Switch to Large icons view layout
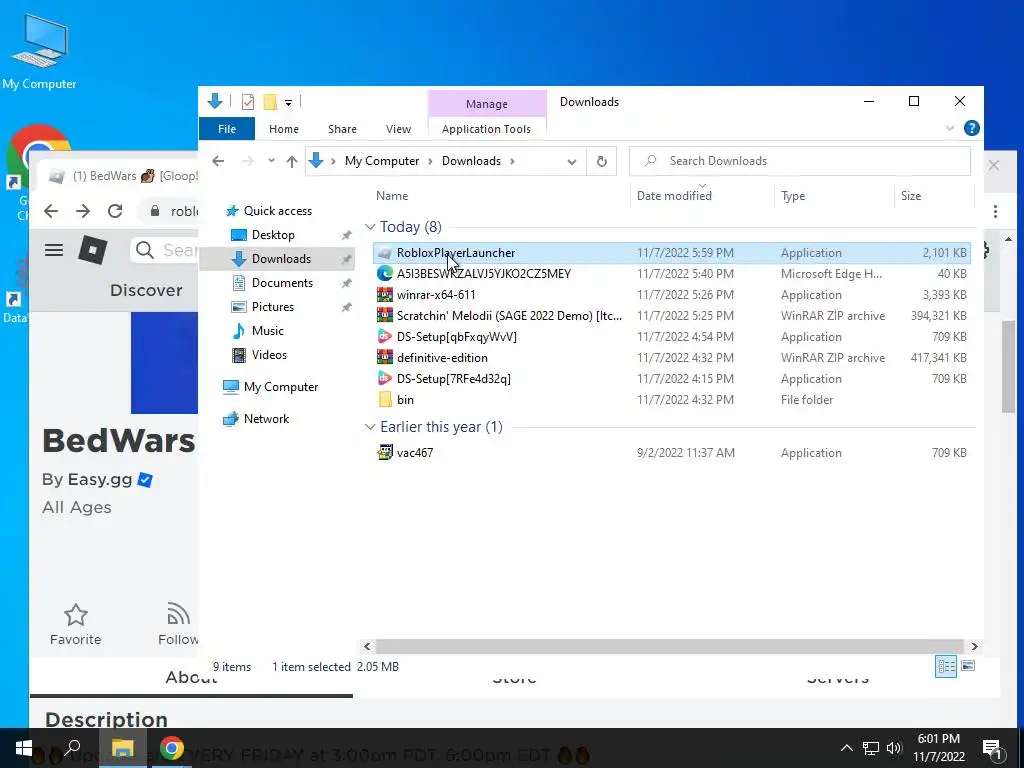Image resolution: width=1024 pixels, height=768 pixels. 968,666
